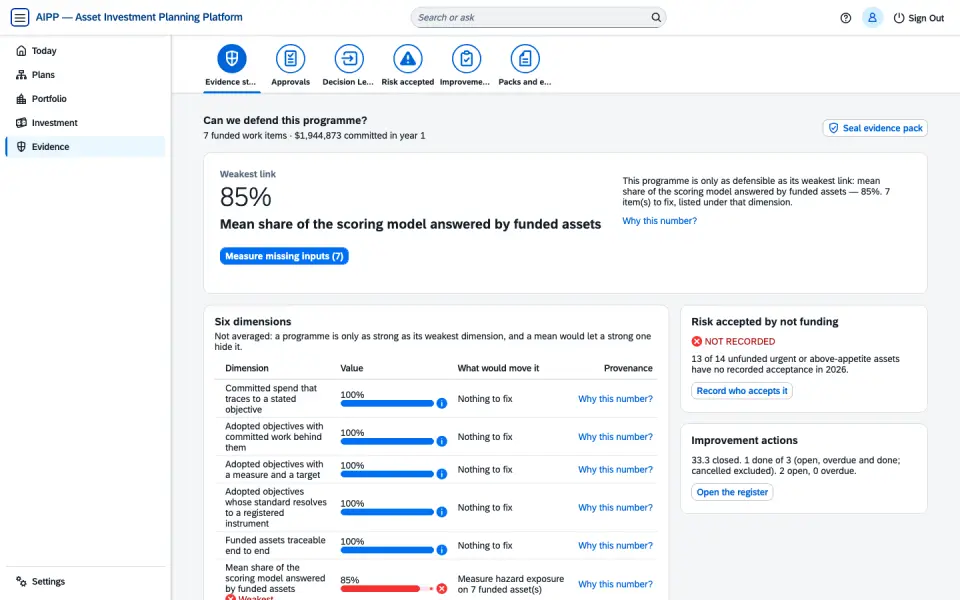Screen dimensions: 960x600
Task: Click the Six dimensions heading
Action: click(x=253, y=321)
